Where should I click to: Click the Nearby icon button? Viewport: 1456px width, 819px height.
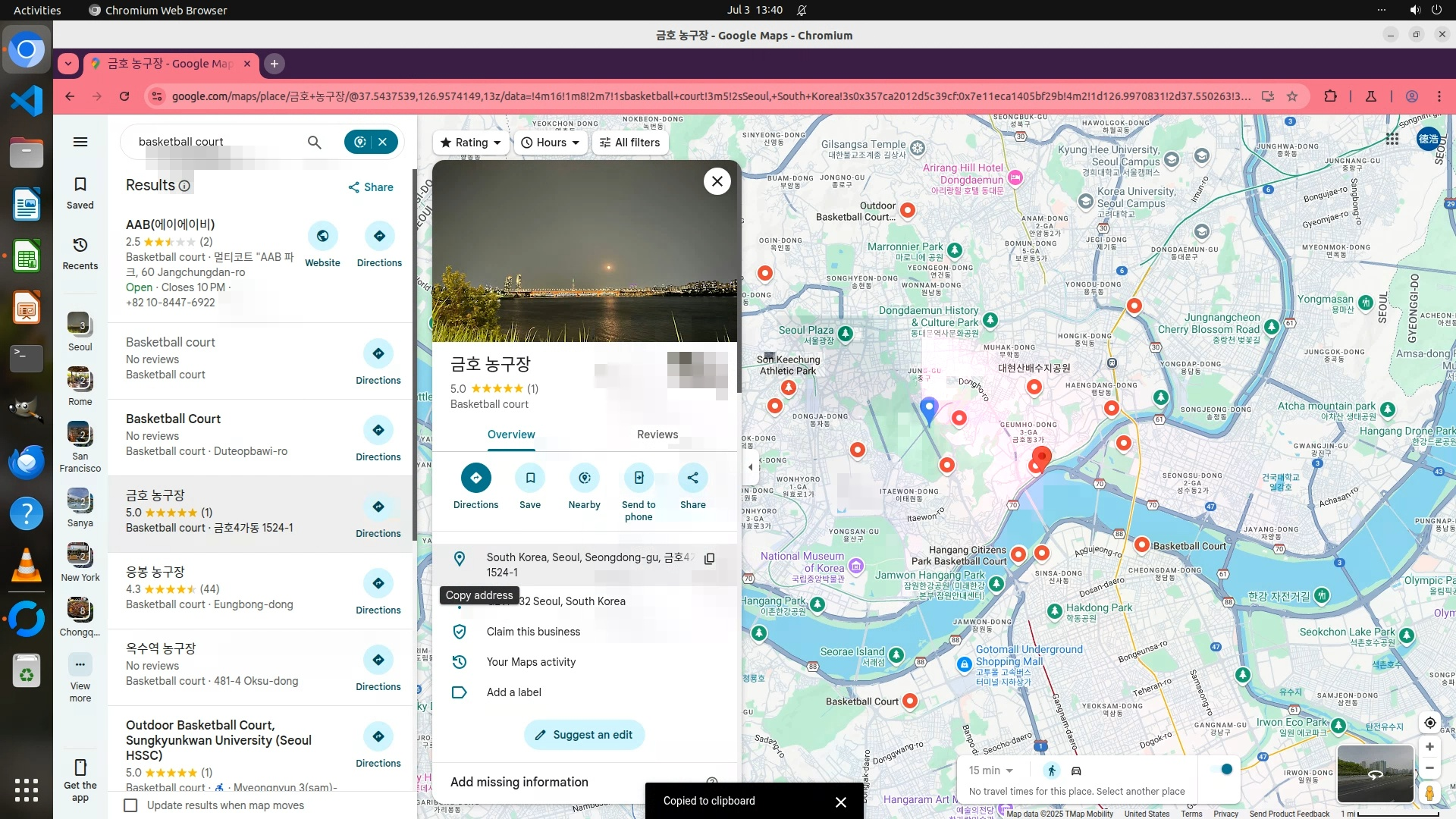point(584,478)
